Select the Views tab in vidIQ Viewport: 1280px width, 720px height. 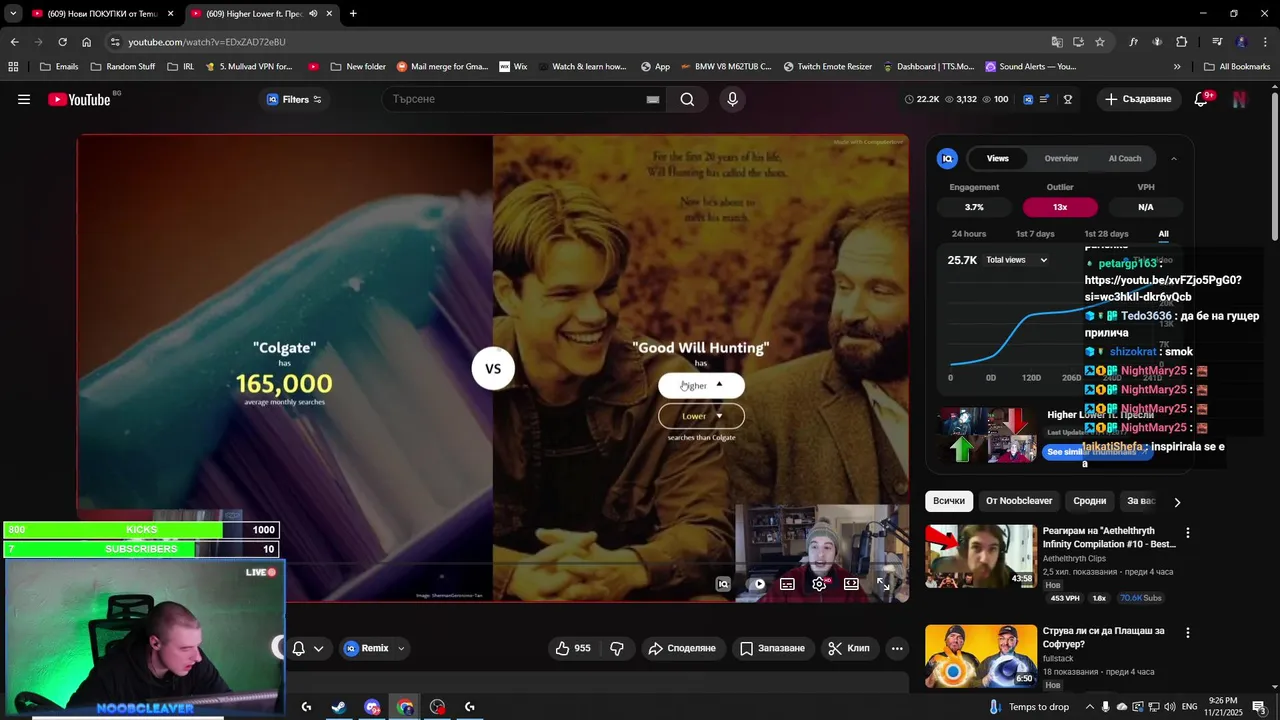(x=998, y=158)
